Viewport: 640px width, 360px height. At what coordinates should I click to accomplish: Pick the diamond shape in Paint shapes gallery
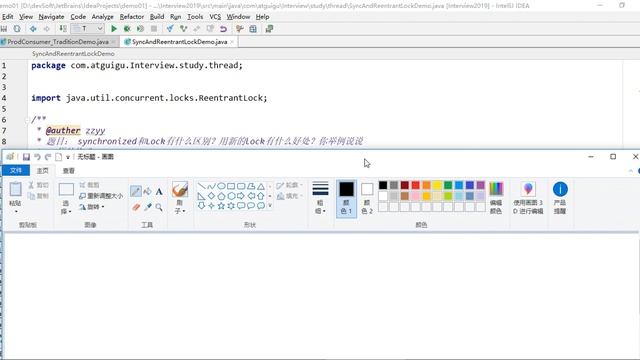click(x=211, y=196)
